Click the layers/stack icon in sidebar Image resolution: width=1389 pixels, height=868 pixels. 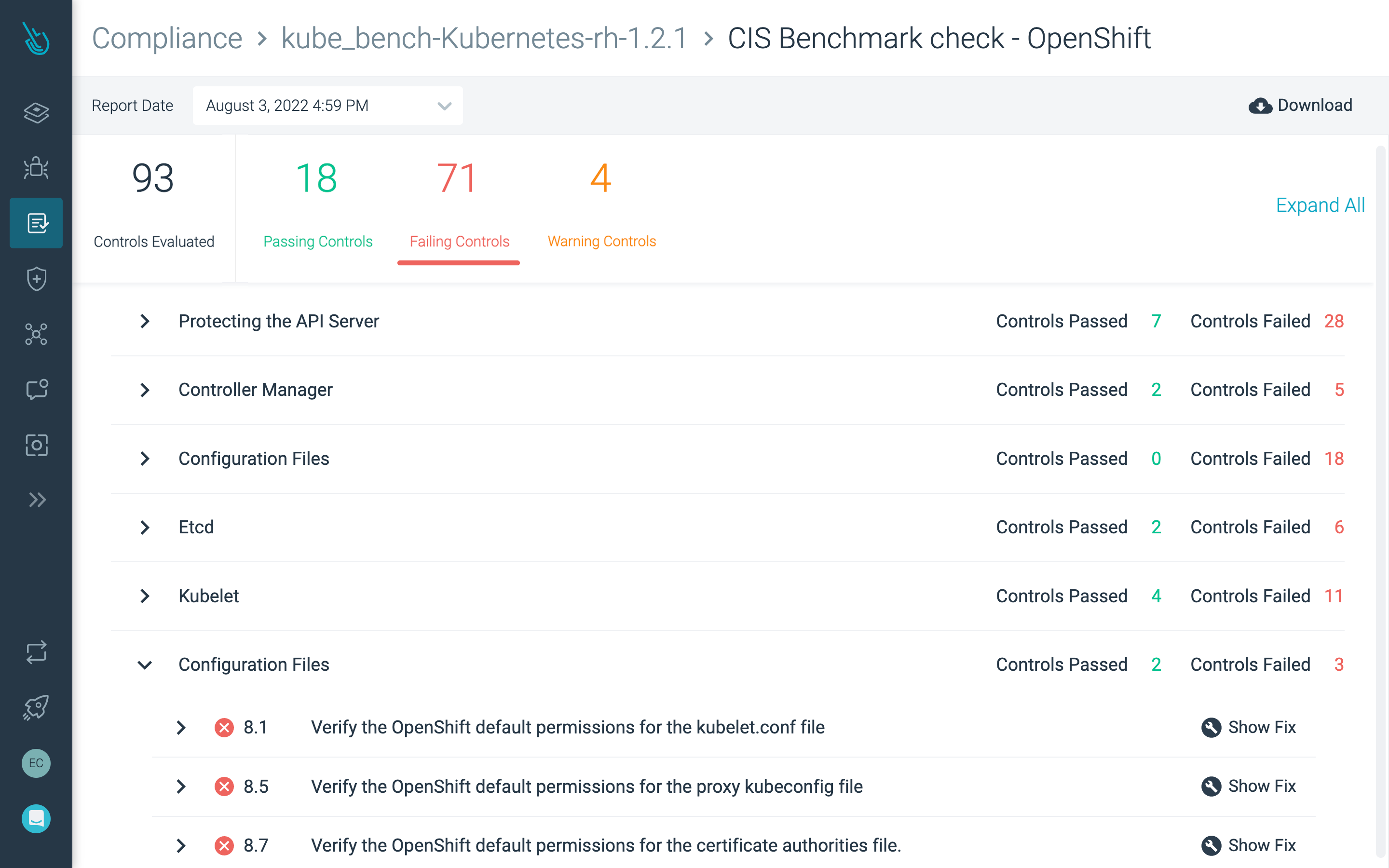click(x=35, y=112)
